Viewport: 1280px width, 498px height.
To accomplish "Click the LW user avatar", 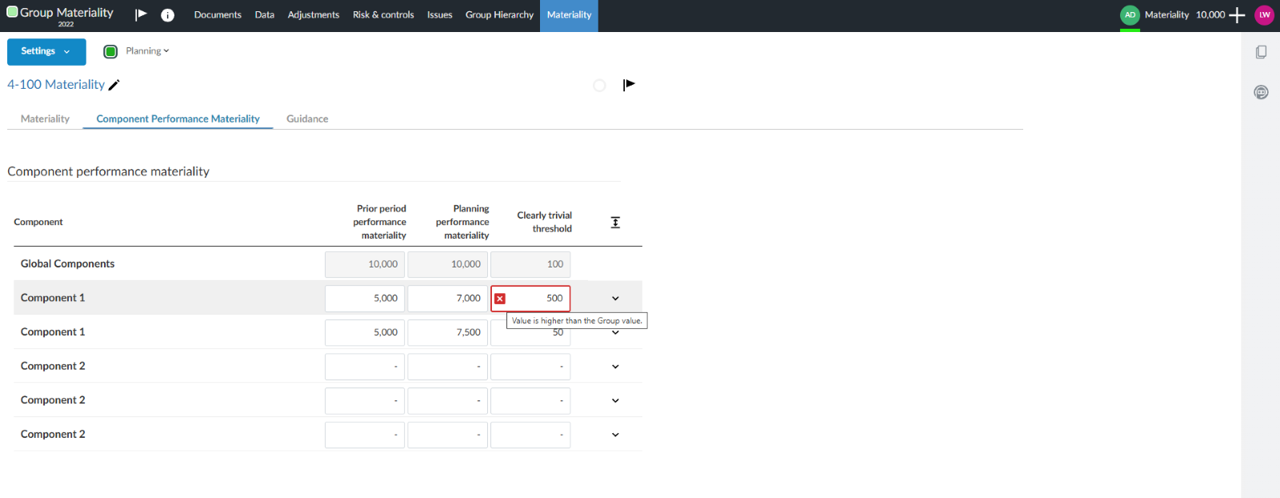I will 1264,15.
